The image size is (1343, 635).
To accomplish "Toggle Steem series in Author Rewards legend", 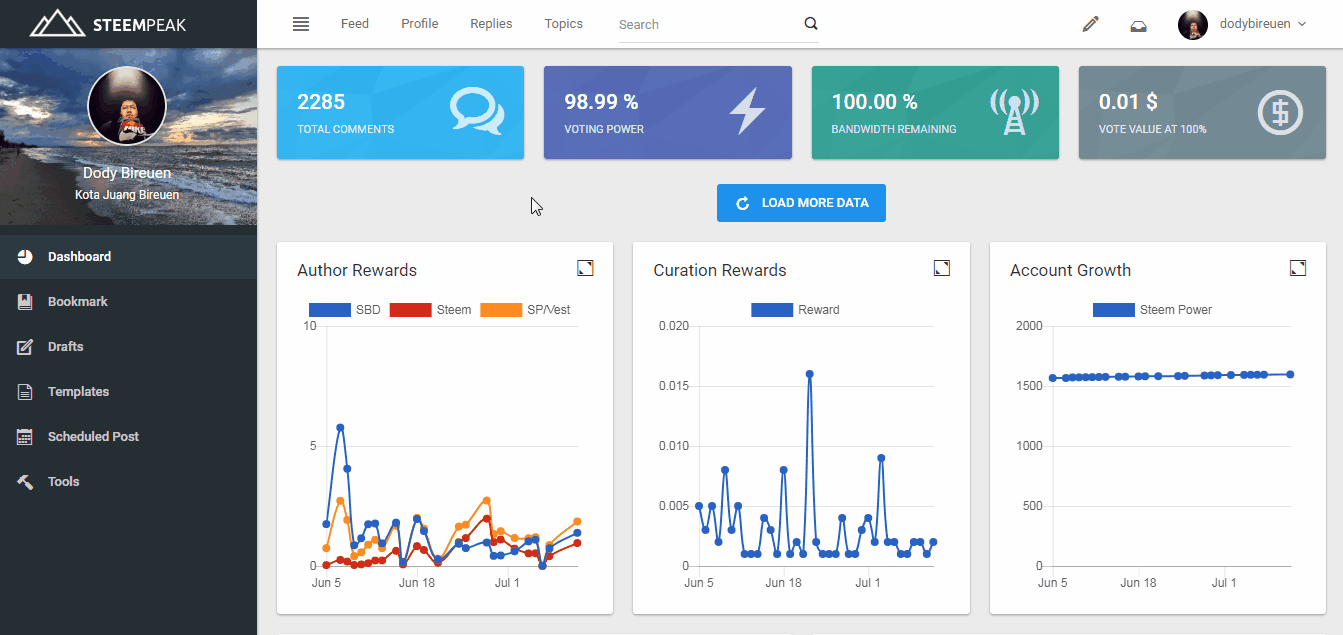I will pyautogui.click(x=430, y=310).
